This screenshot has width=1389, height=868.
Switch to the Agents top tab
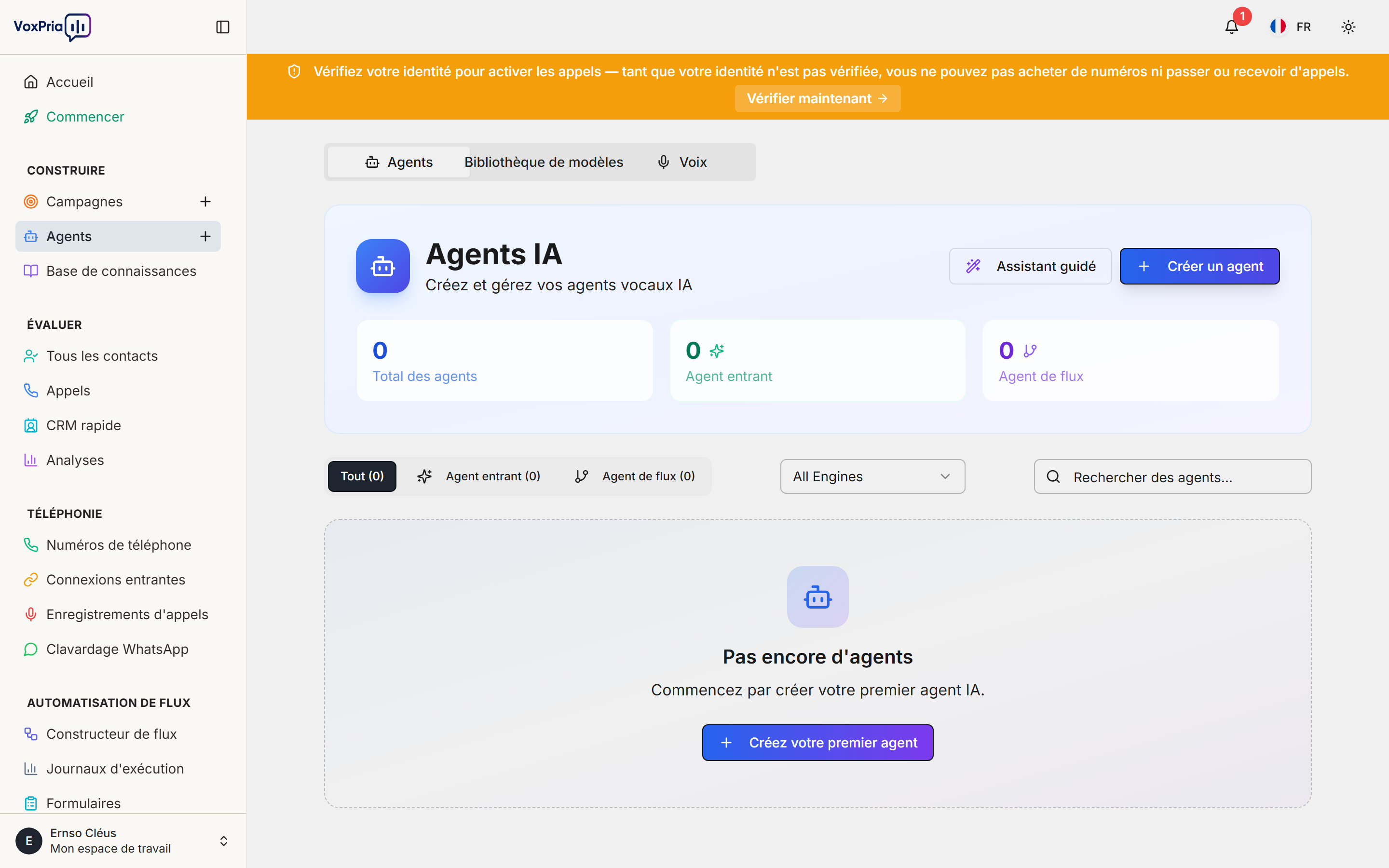[399, 162]
